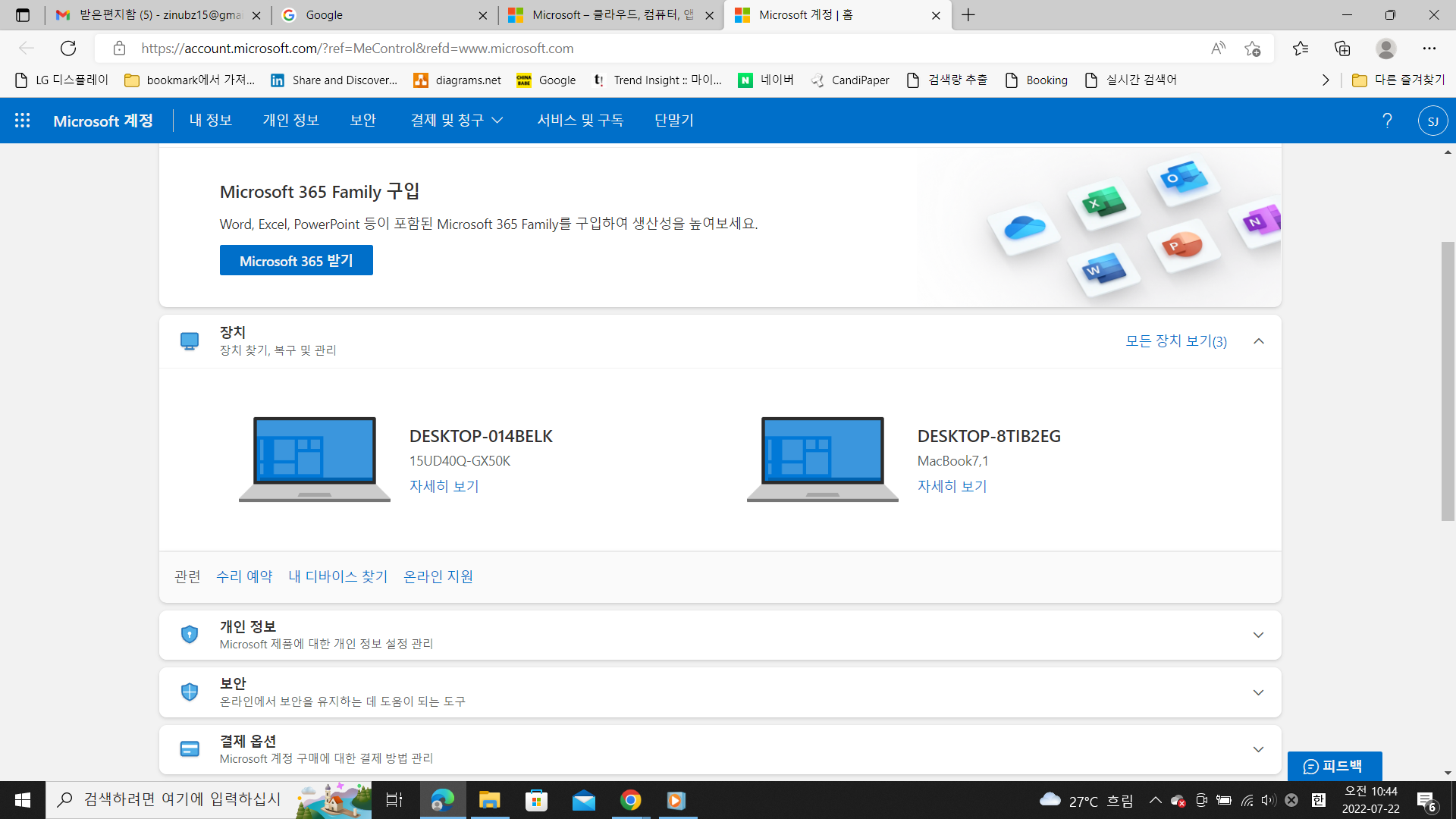The image size is (1456, 819).
Task: Expand the 결제 옵션 section
Action: pos(1258,750)
